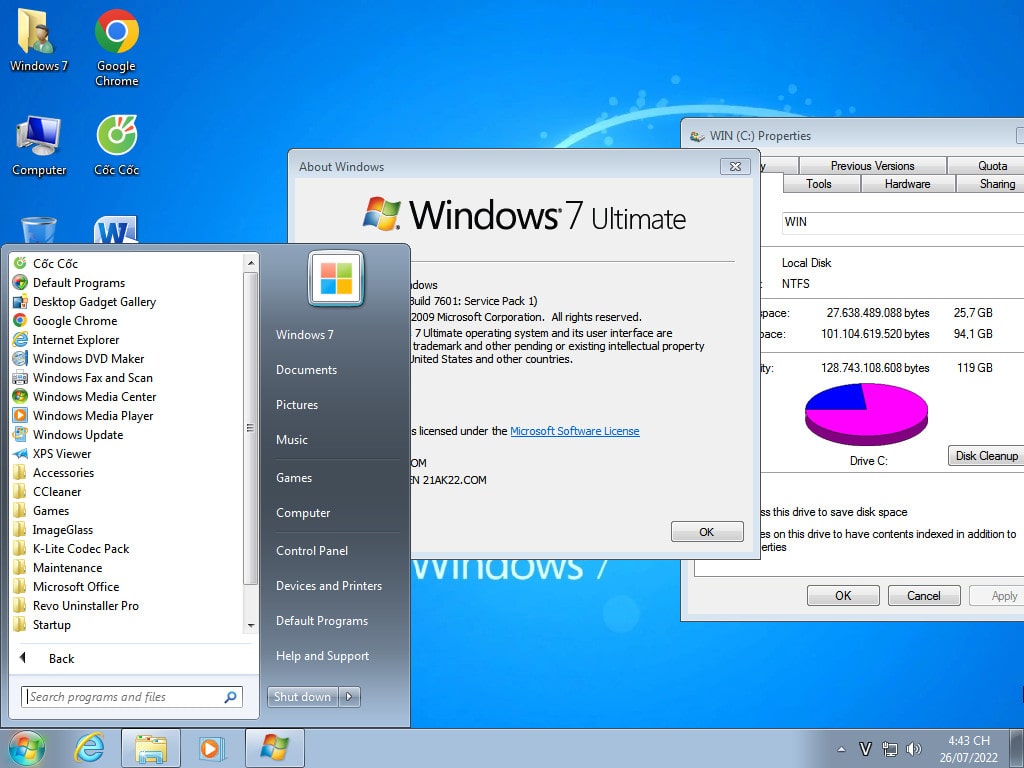Expand the Shut down options arrow
Image resolution: width=1024 pixels, height=768 pixels.
[349, 697]
